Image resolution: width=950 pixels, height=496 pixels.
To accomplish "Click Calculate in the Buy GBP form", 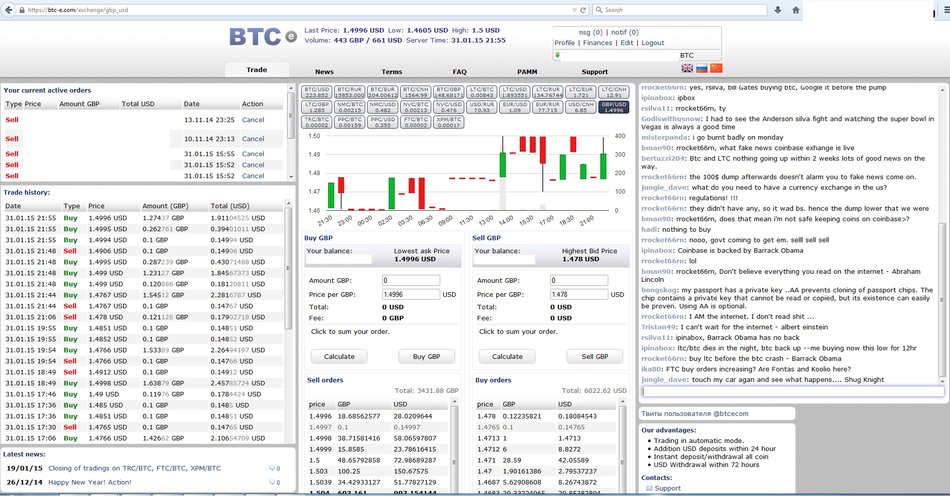I will click(339, 357).
